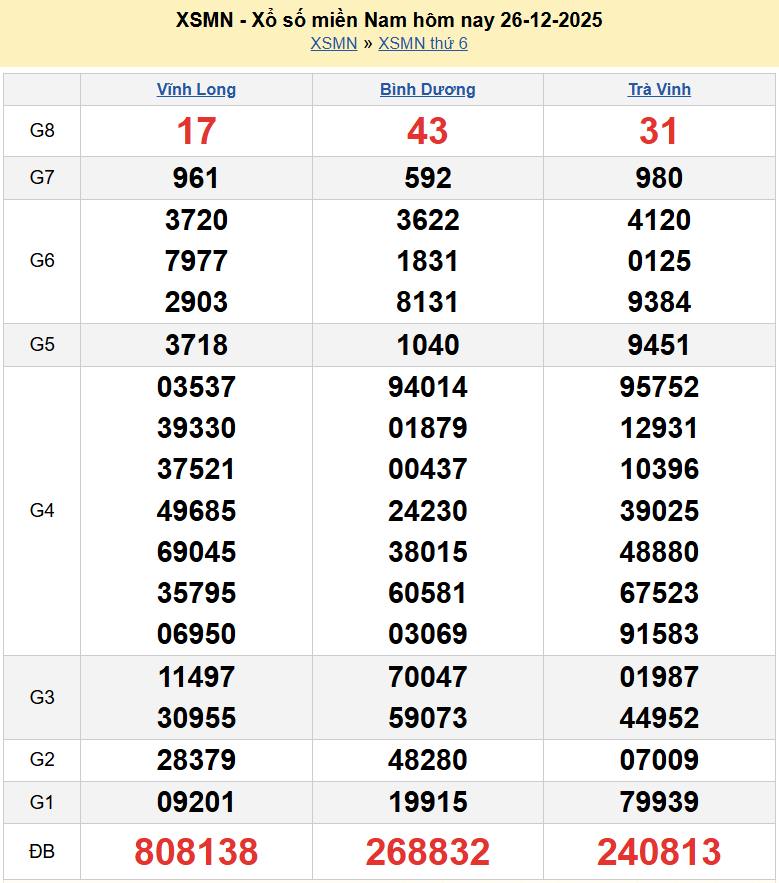Click the G1 number 09201

coord(196,802)
